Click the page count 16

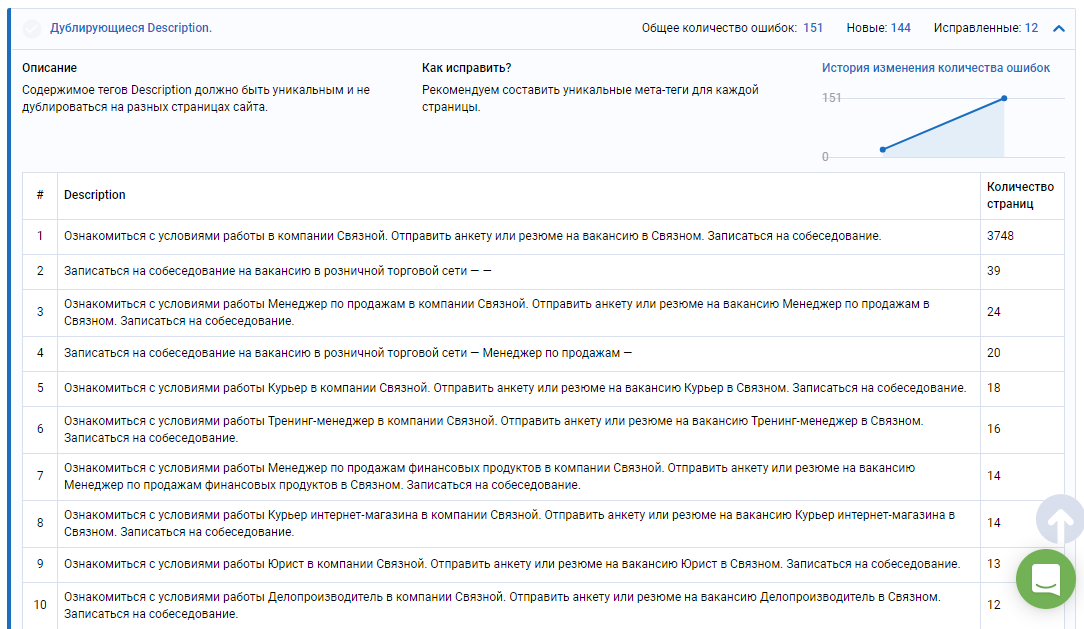point(993,429)
